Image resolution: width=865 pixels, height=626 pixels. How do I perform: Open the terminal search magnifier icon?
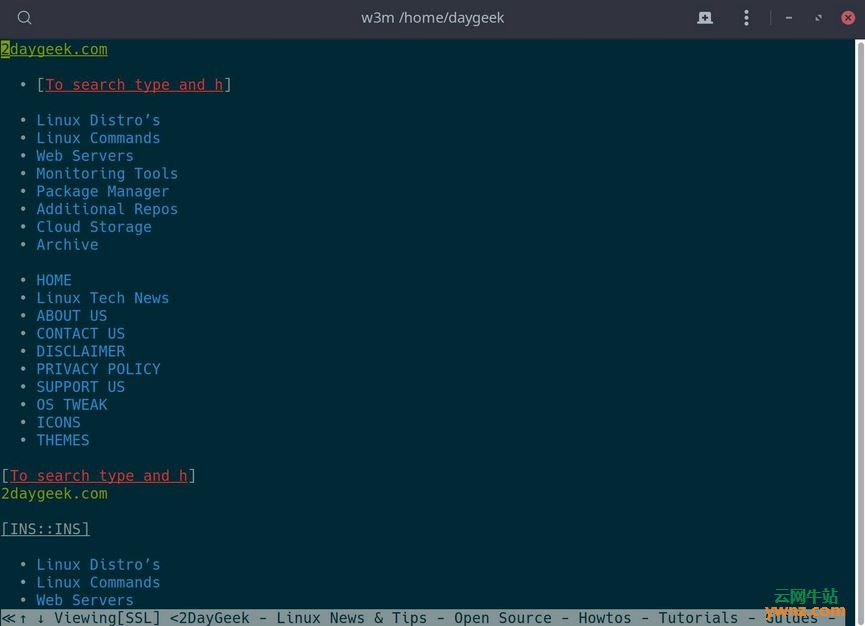24,18
